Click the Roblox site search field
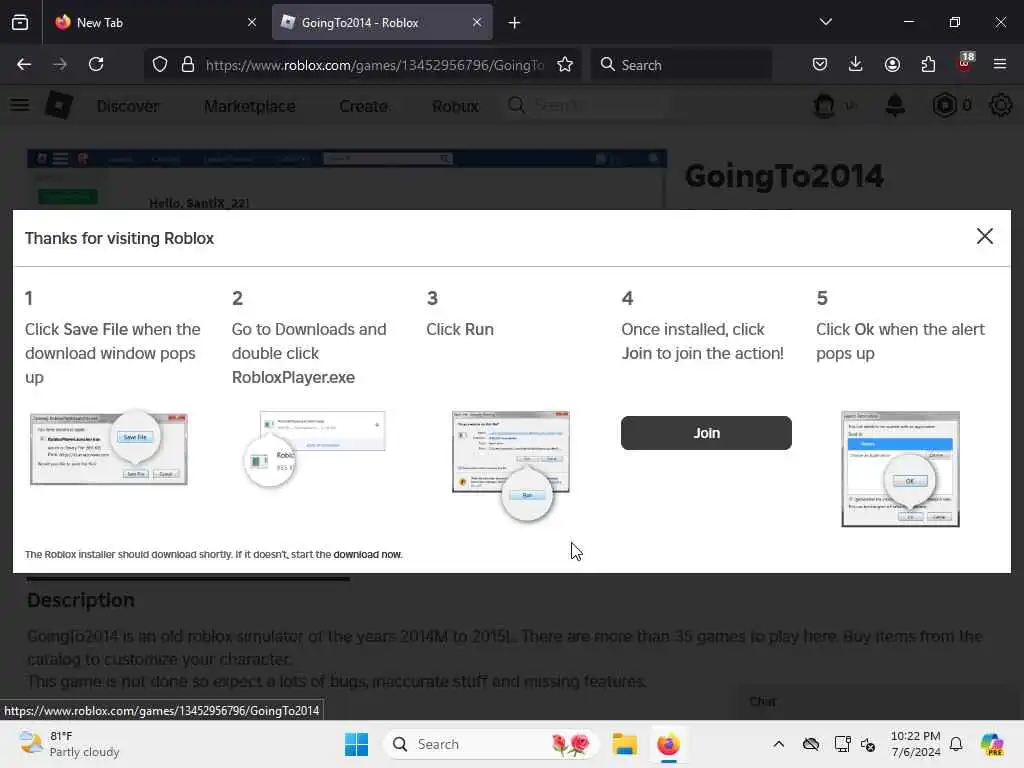 pos(586,105)
